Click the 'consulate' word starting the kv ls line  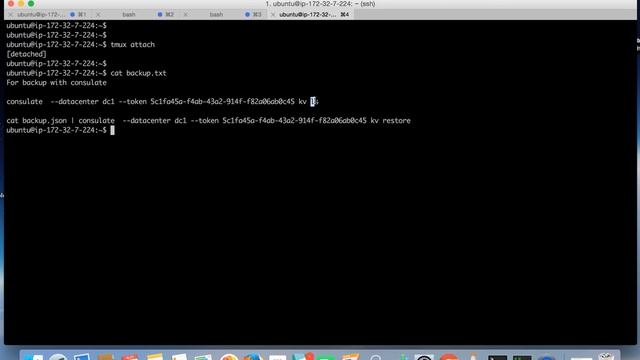(x=24, y=102)
